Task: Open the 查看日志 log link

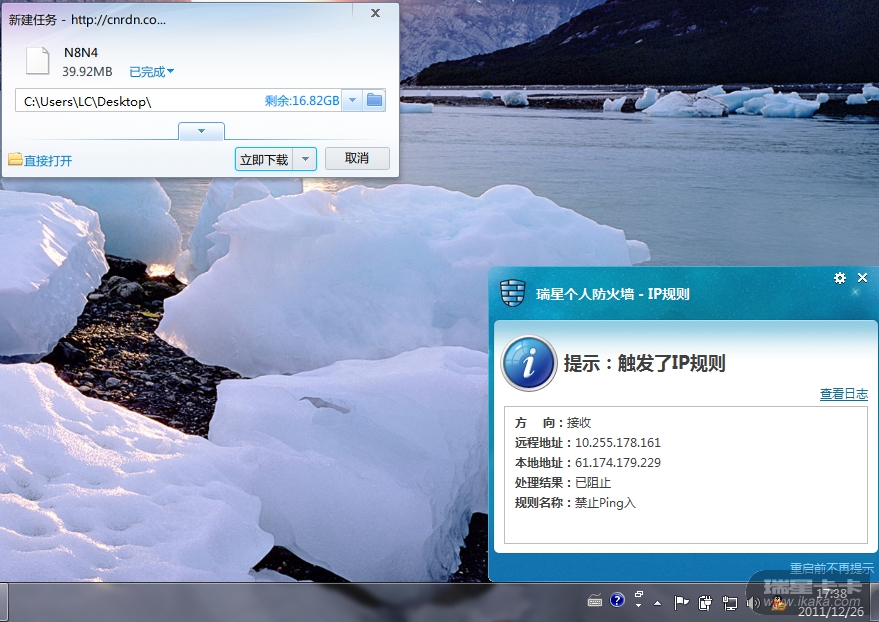Action: pyautogui.click(x=844, y=394)
